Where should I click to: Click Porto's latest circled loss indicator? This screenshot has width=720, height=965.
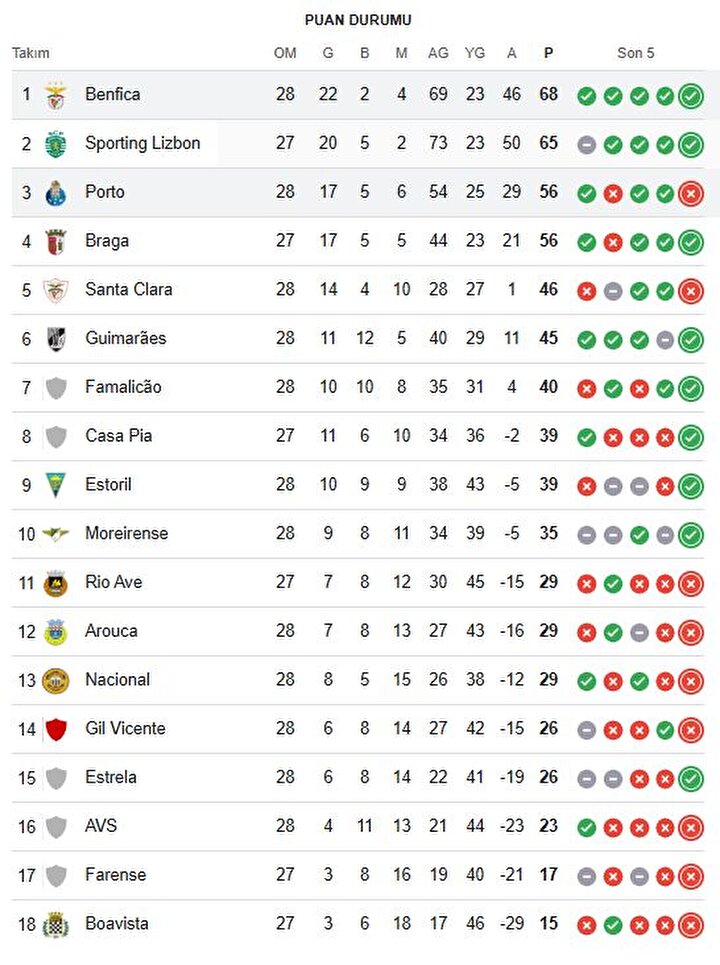(691, 193)
